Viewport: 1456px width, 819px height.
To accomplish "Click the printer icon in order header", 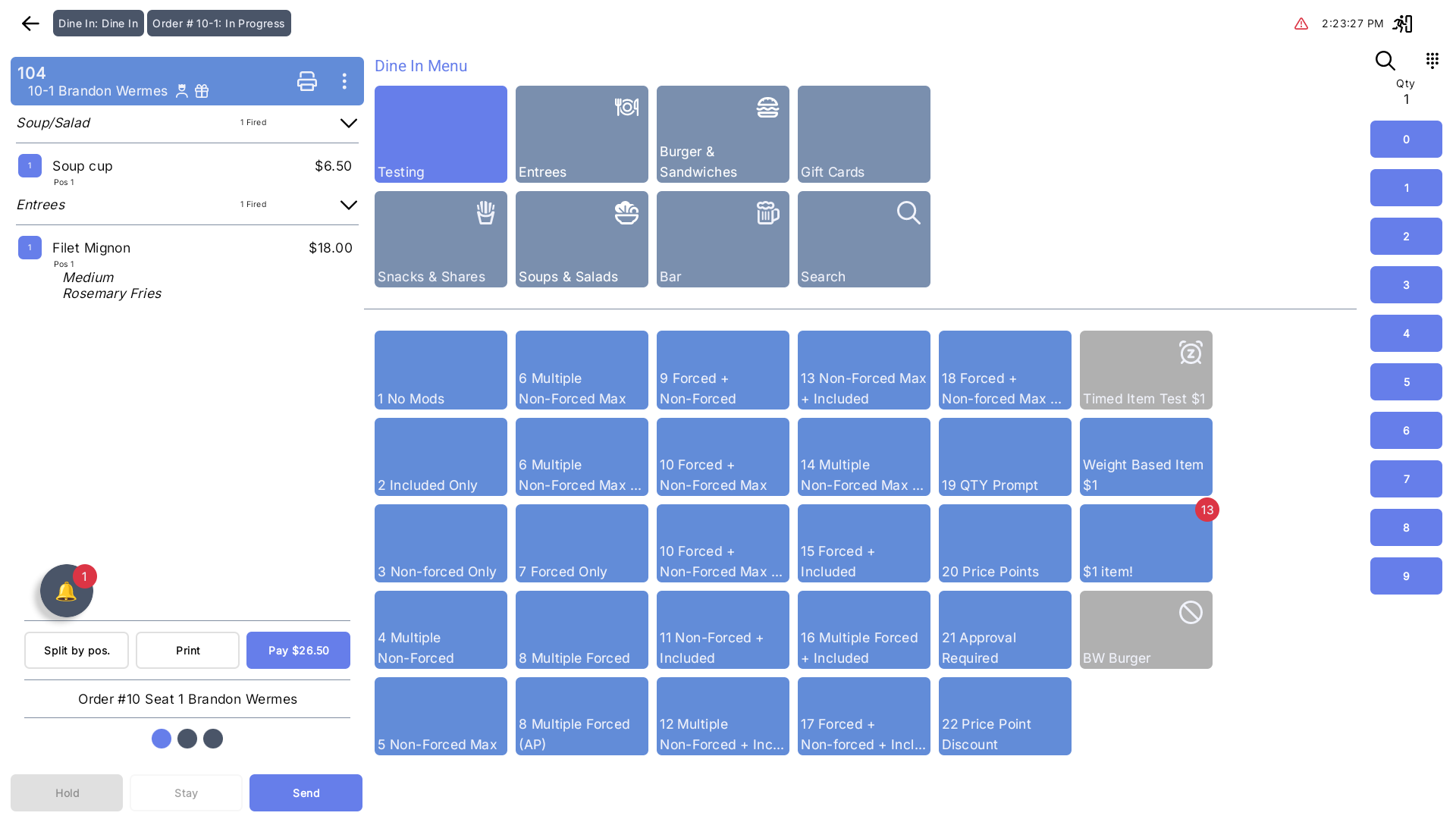I will coord(307,81).
